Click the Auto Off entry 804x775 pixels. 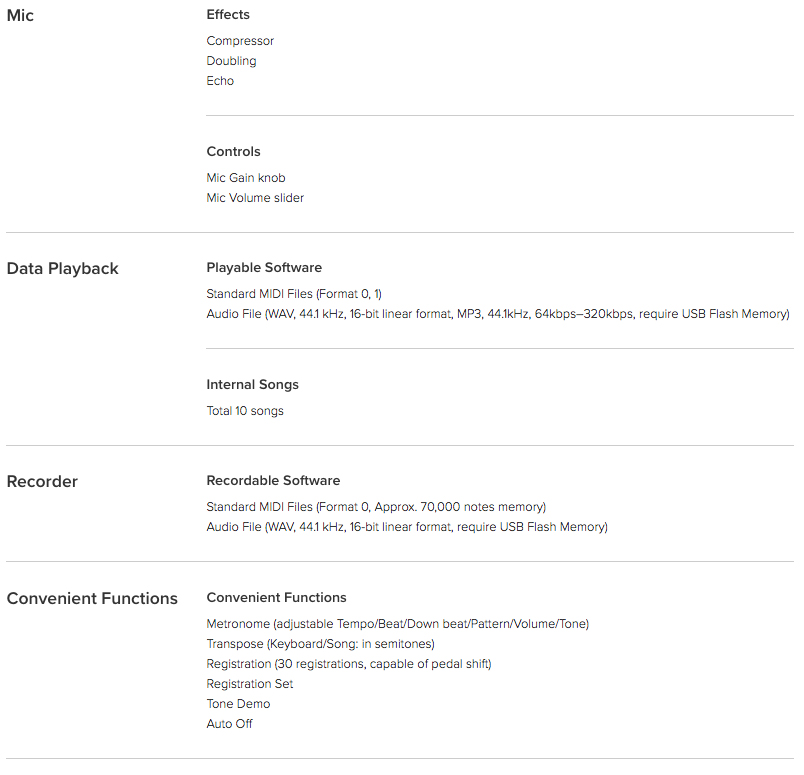230,724
